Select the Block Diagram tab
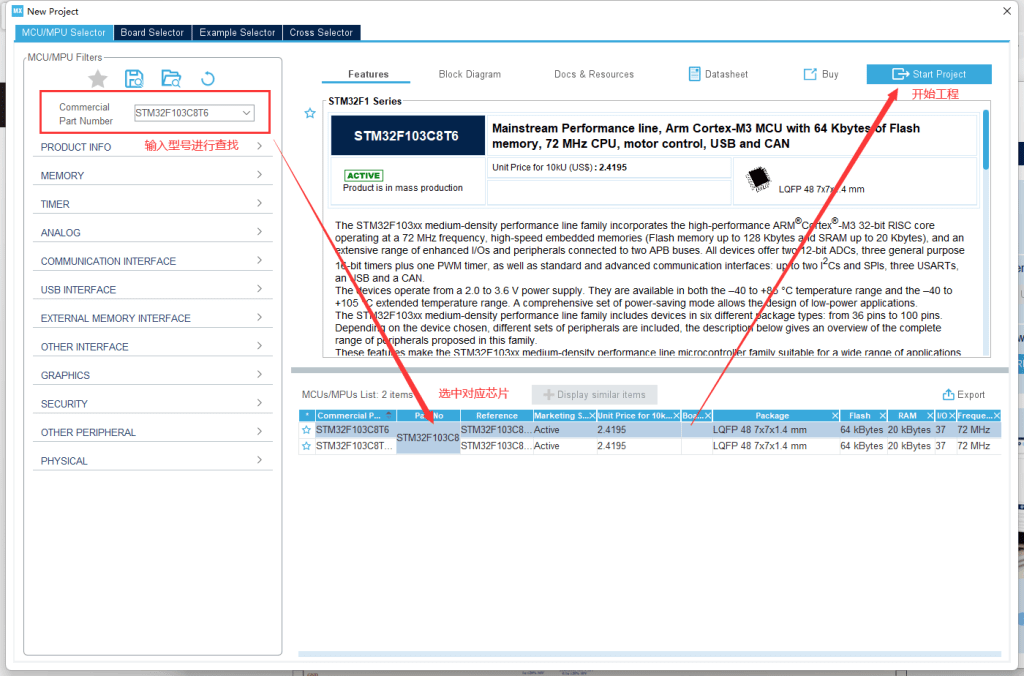Viewport: 1024px width, 676px height. [470, 74]
